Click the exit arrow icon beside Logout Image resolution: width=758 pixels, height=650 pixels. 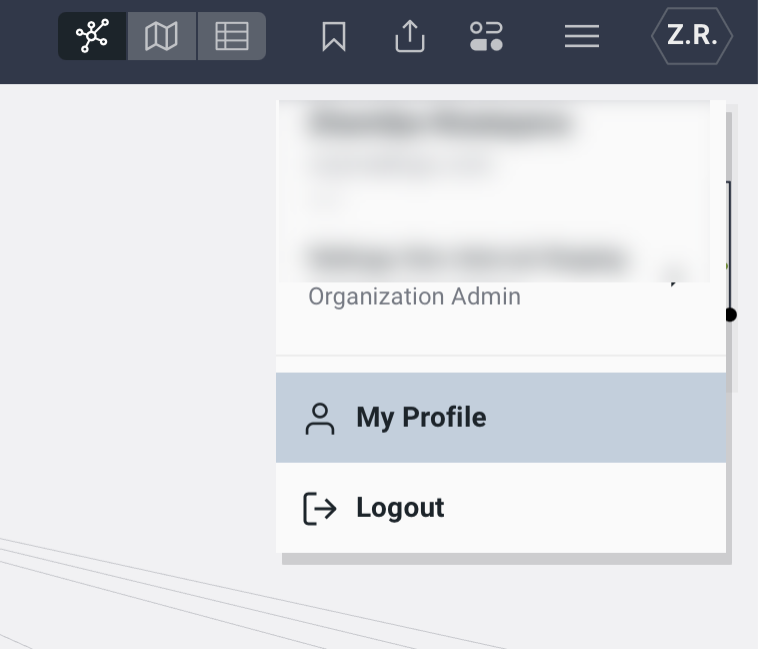tap(319, 508)
